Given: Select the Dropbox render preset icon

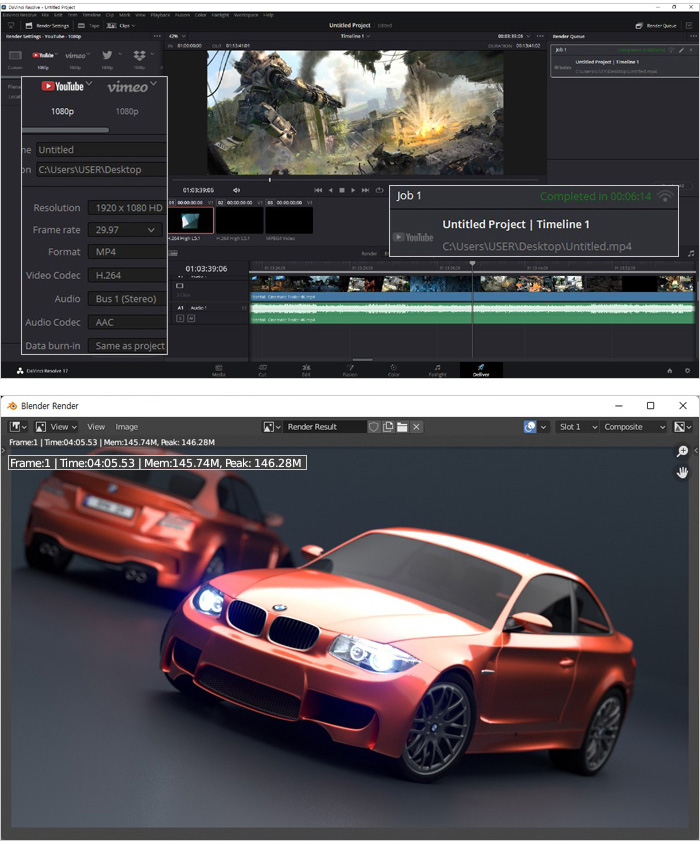Looking at the screenshot, I should pyautogui.click(x=139, y=55).
